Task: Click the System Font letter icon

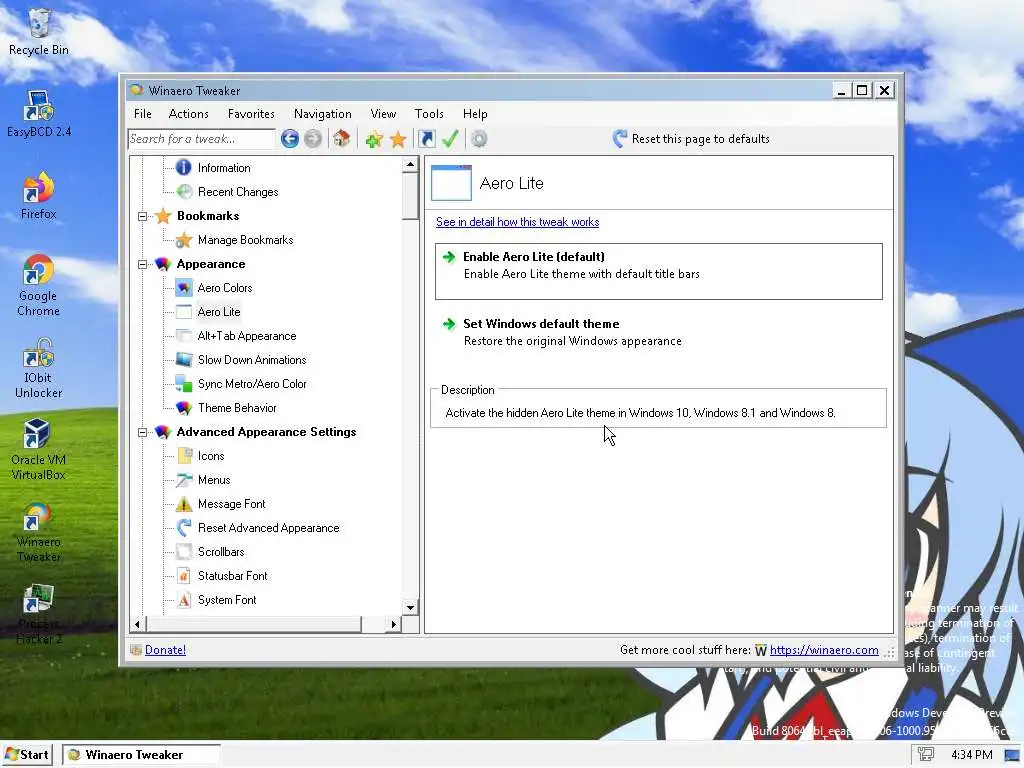Action: 184,600
